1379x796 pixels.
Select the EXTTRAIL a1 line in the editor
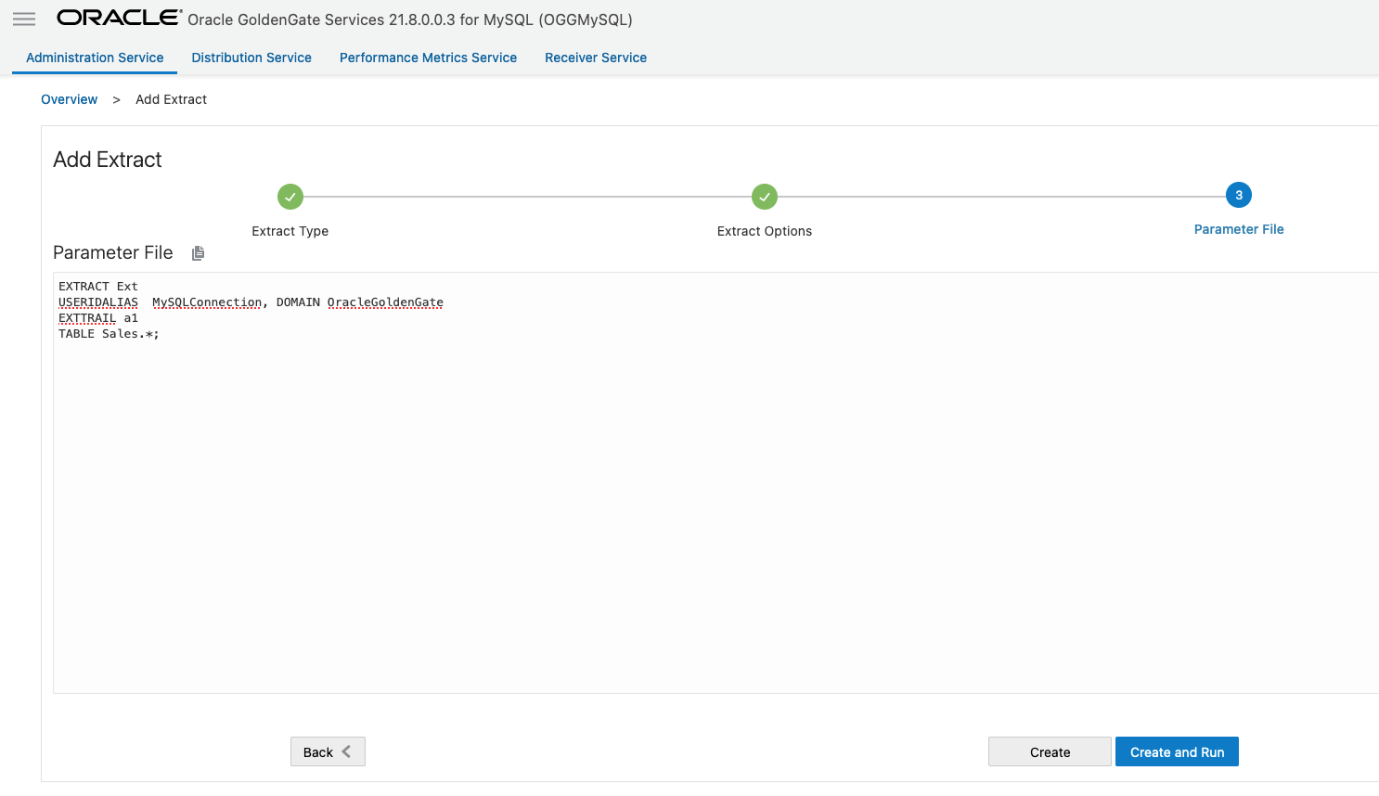pyautogui.click(x=97, y=317)
